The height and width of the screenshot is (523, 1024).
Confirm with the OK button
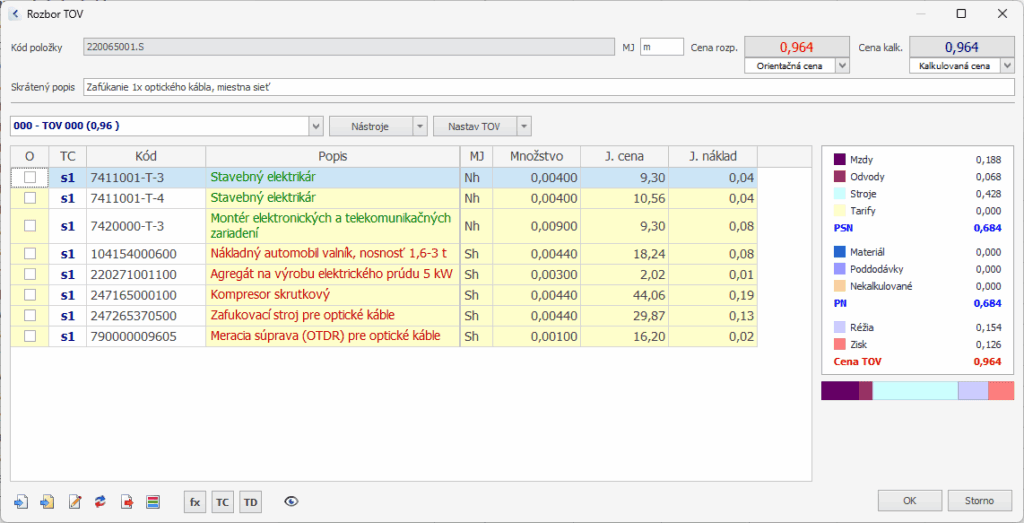click(x=908, y=500)
